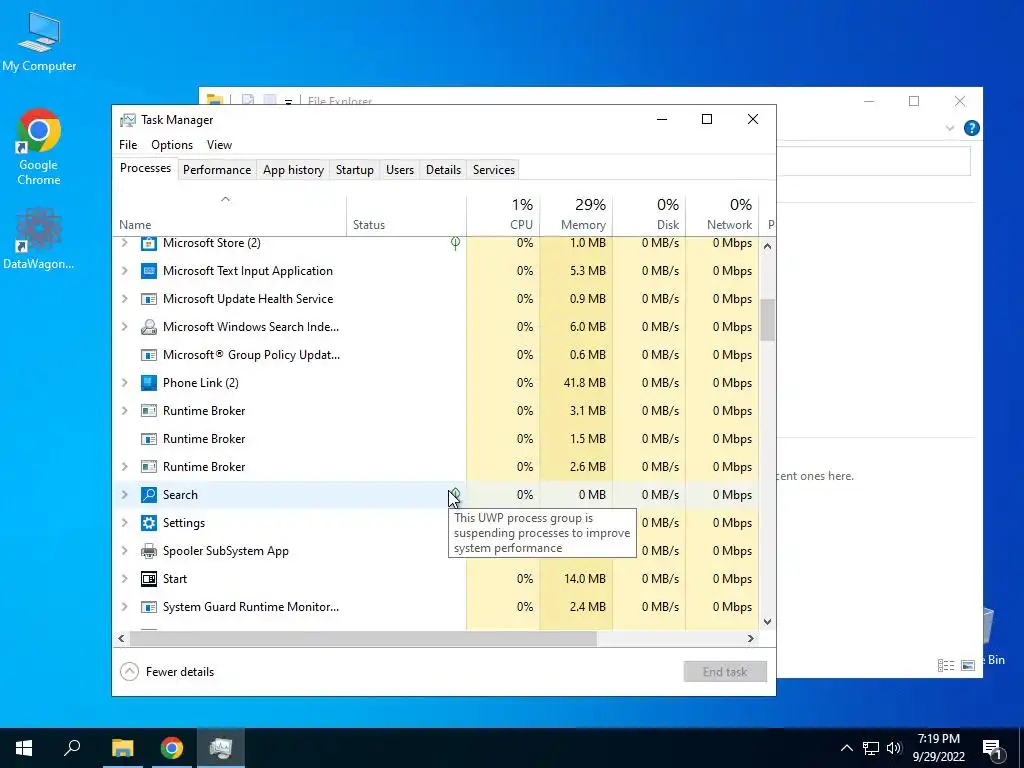The image size is (1024, 768).
Task: Open the network icon in the system tray
Action: [x=871, y=748]
